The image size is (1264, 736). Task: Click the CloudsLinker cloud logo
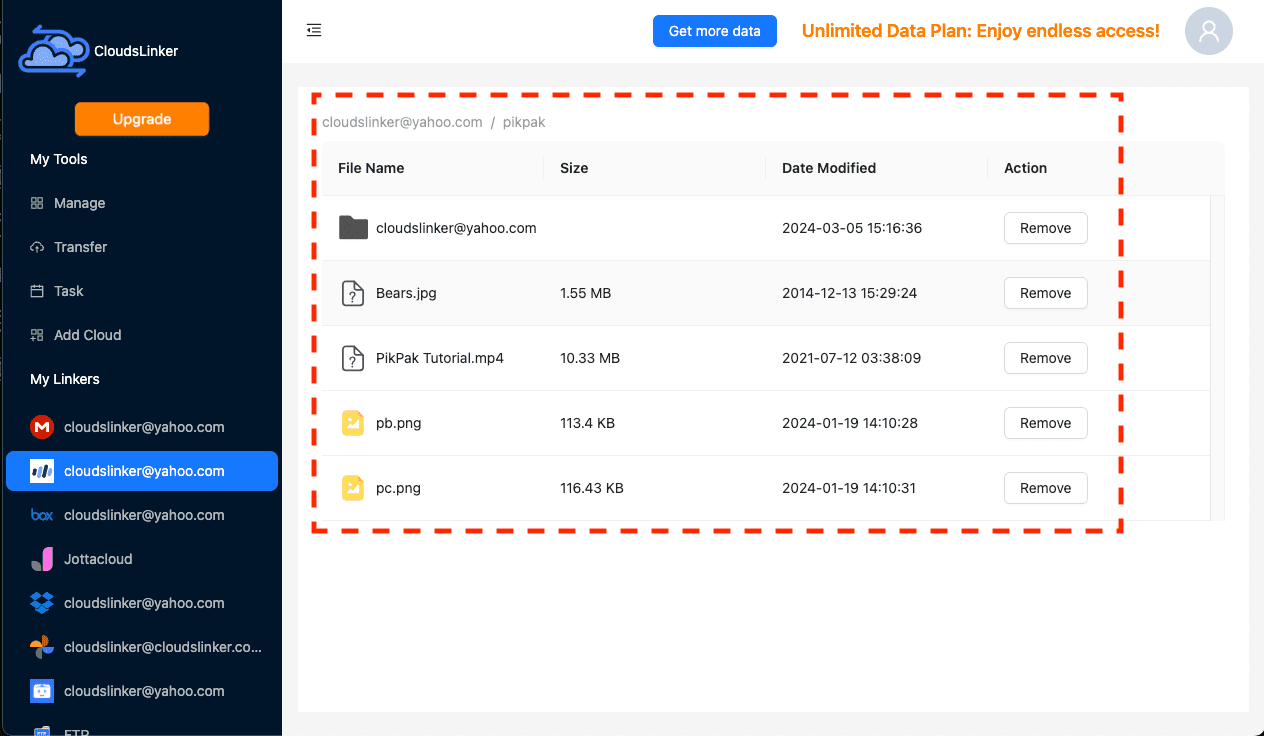tap(53, 50)
